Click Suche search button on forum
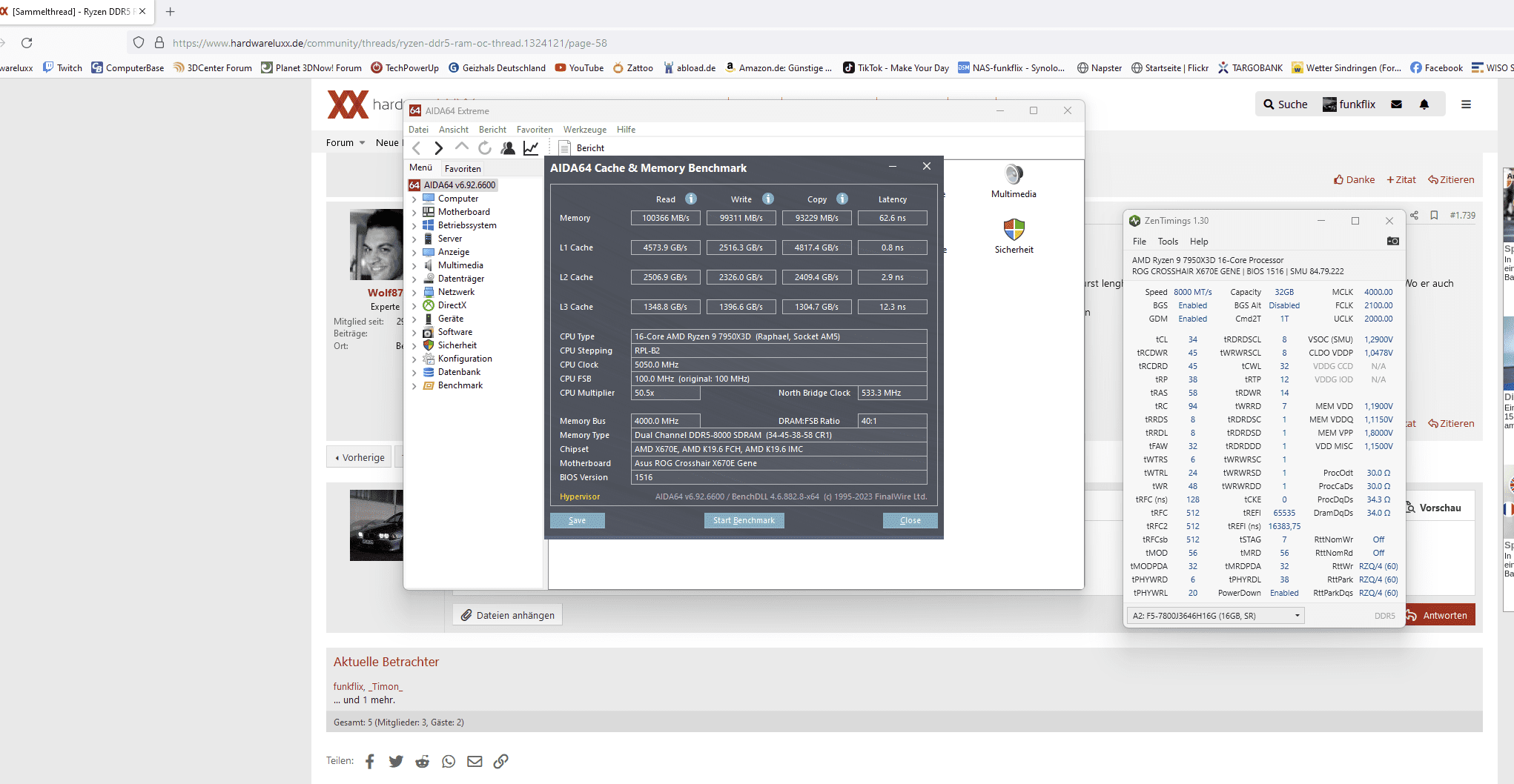This screenshot has height=784, width=1514. 1286,104
